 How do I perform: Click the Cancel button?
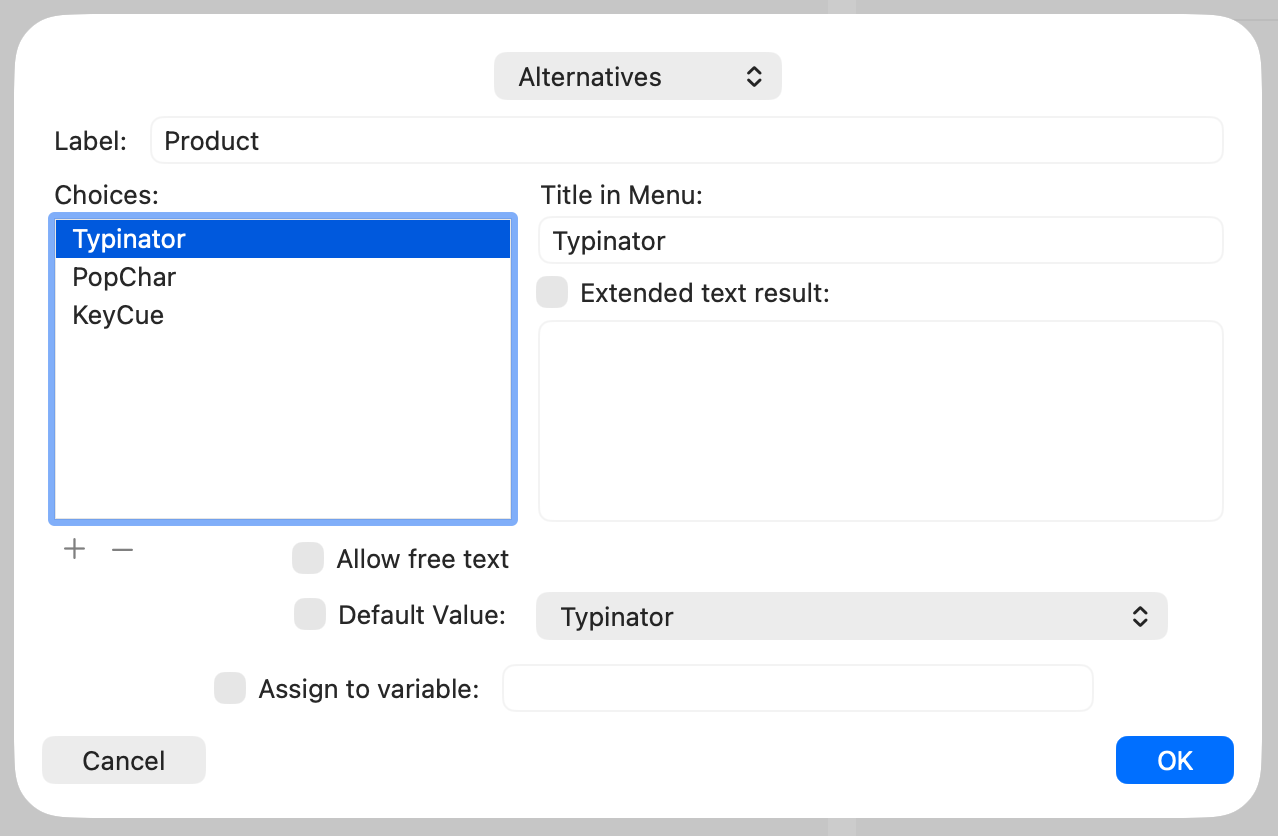(123, 760)
